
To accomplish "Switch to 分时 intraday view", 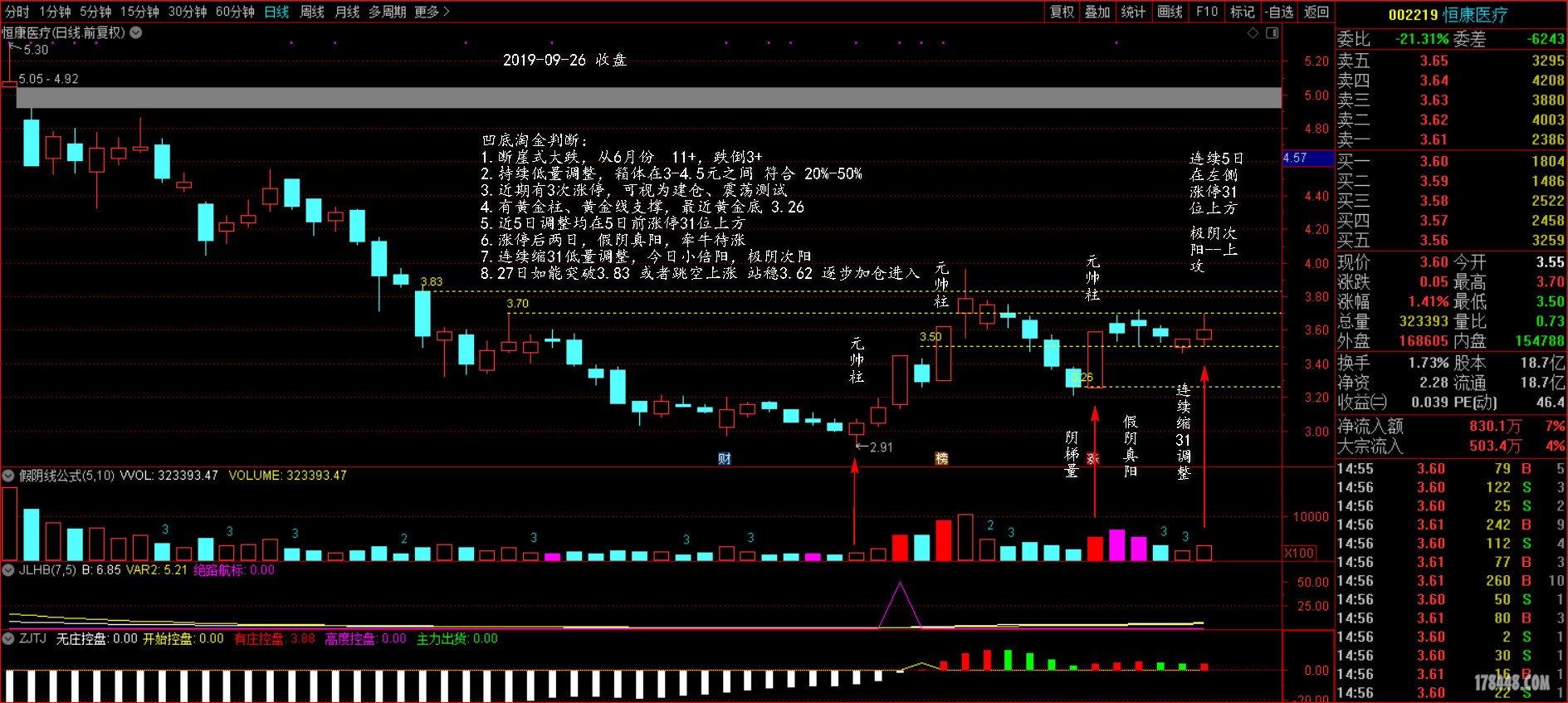I will [17, 12].
